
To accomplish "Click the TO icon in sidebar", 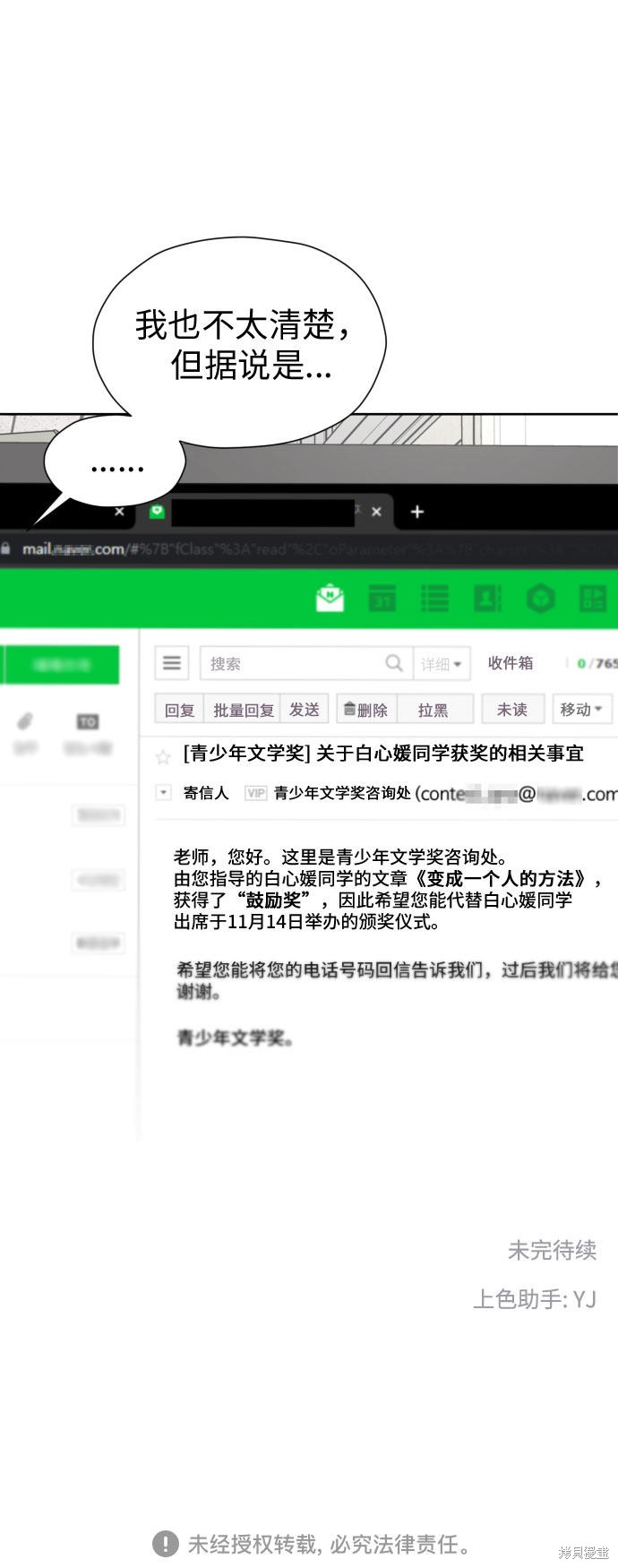I will click(87, 721).
